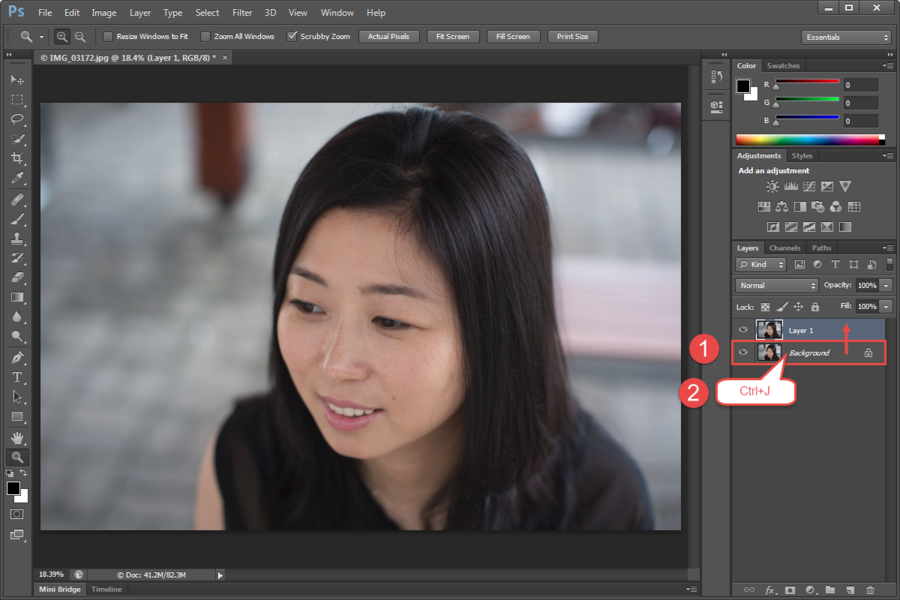Click the Zoom In mode icon in options bar
Image resolution: width=900 pixels, height=600 pixels.
(x=61, y=37)
